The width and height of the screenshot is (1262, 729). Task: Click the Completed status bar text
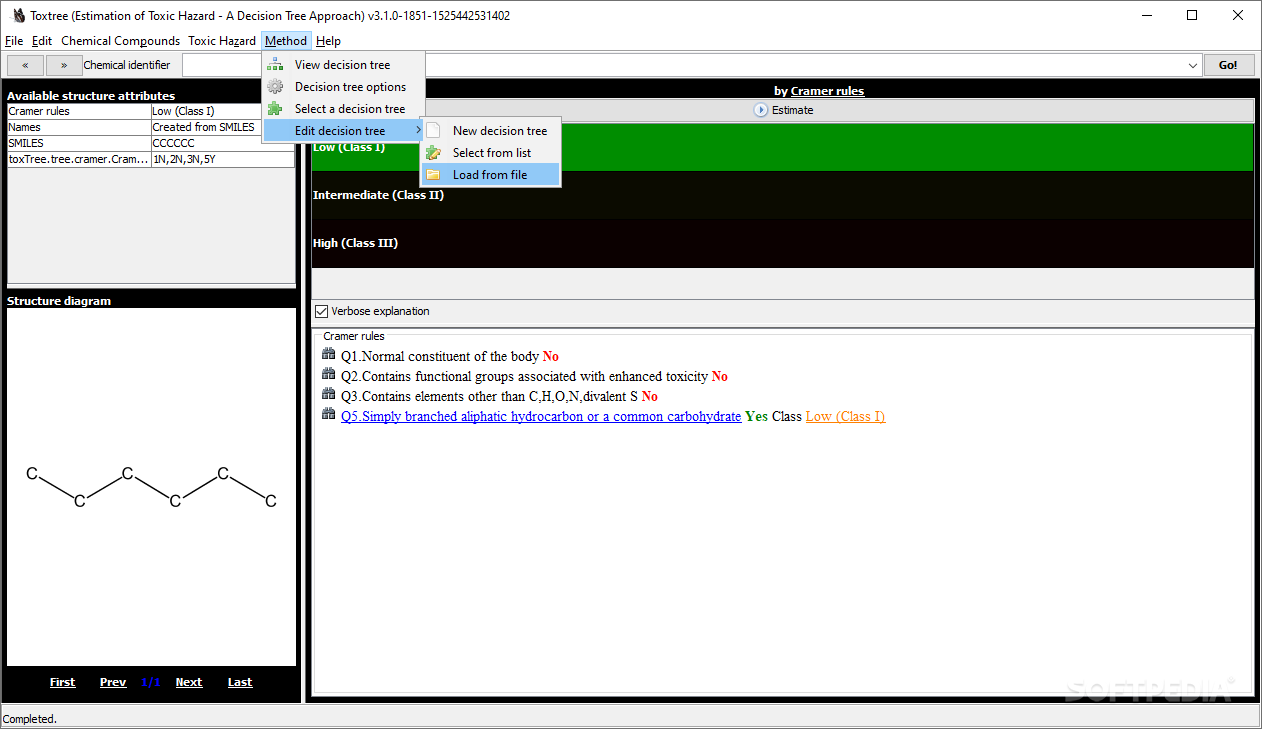click(x=30, y=718)
